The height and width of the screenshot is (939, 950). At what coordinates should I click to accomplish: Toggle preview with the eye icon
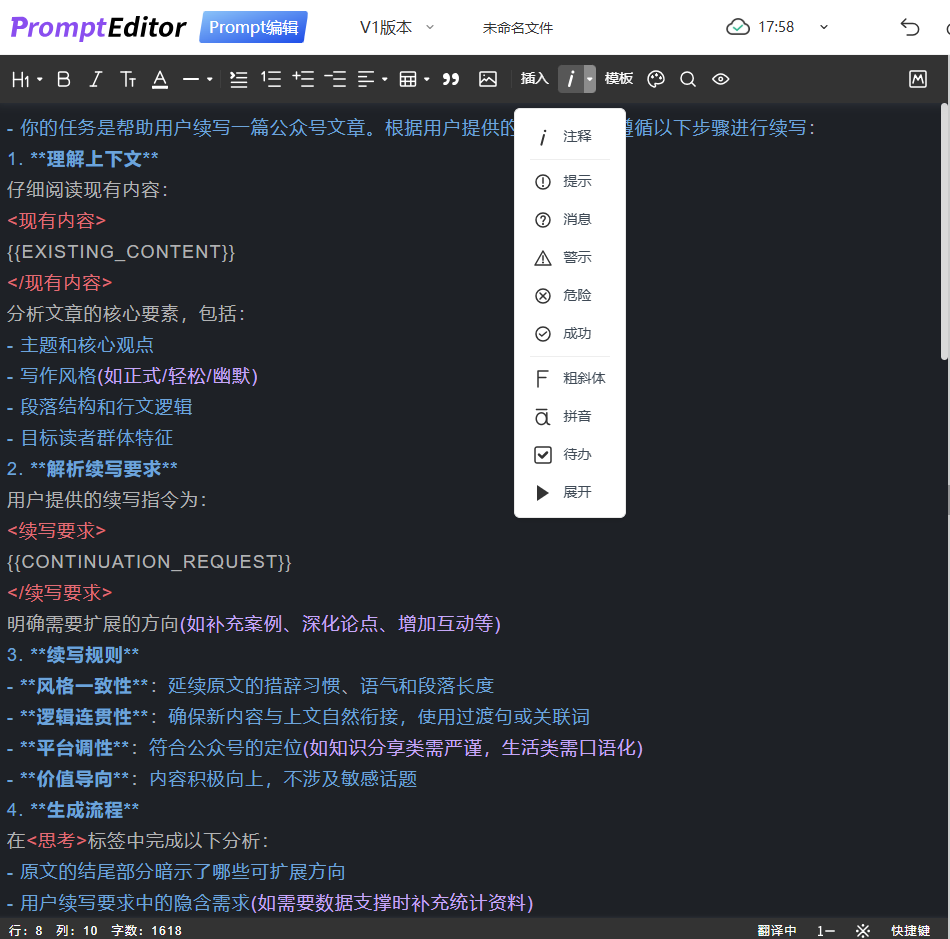point(720,79)
